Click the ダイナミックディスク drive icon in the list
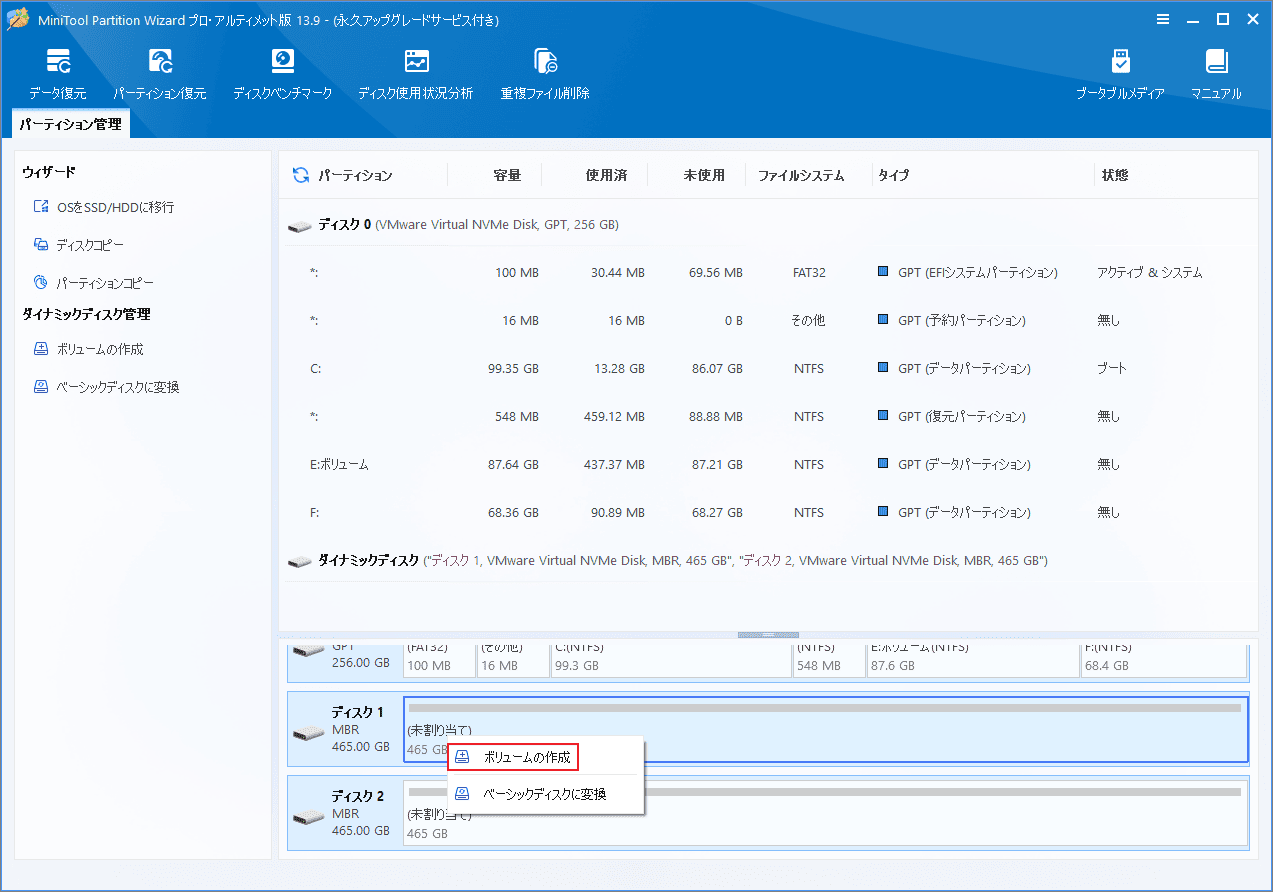 coord(299,562)
